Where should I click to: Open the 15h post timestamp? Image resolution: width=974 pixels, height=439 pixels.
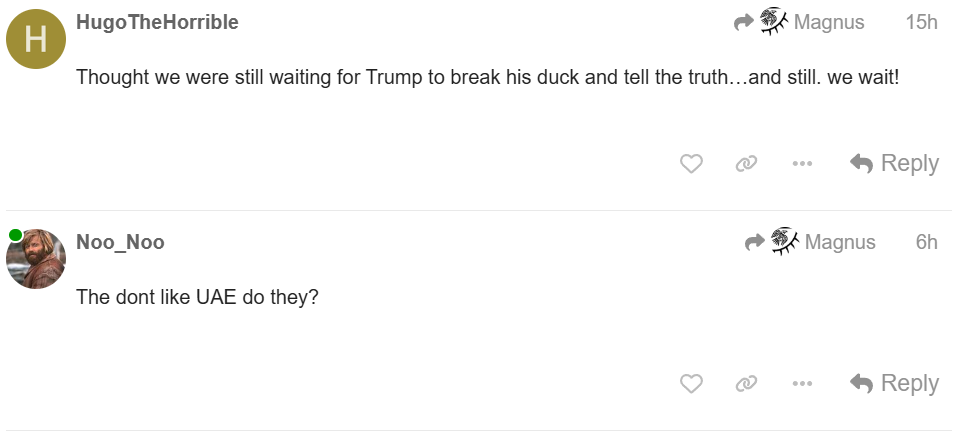921,22
